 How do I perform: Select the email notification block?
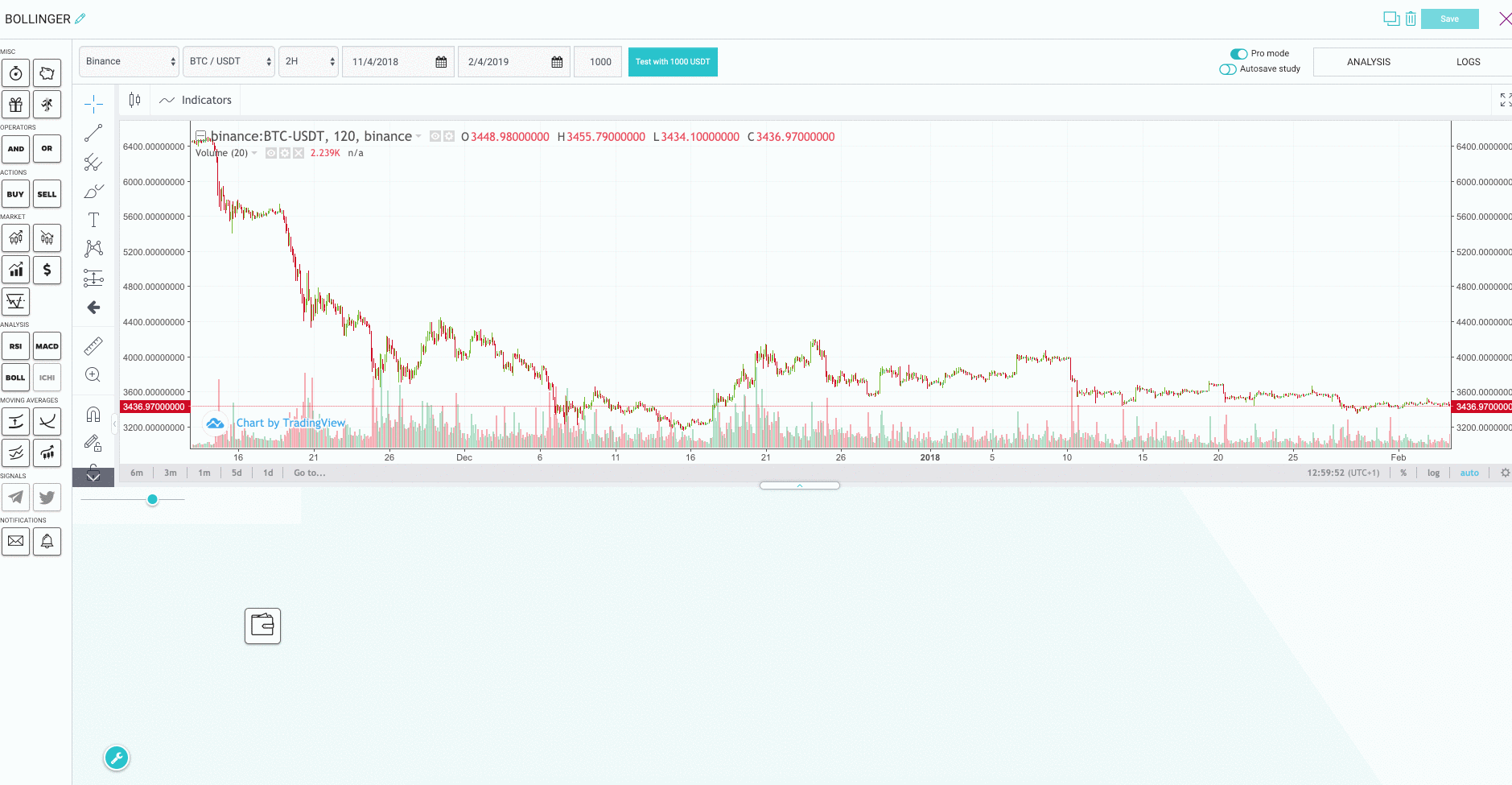click(15, 542)
